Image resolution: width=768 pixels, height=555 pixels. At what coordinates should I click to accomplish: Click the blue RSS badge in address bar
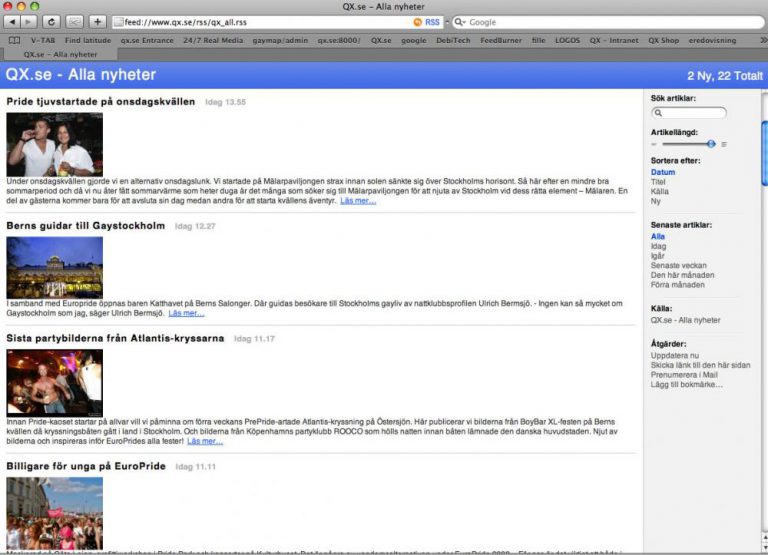(x=432, y=21)
